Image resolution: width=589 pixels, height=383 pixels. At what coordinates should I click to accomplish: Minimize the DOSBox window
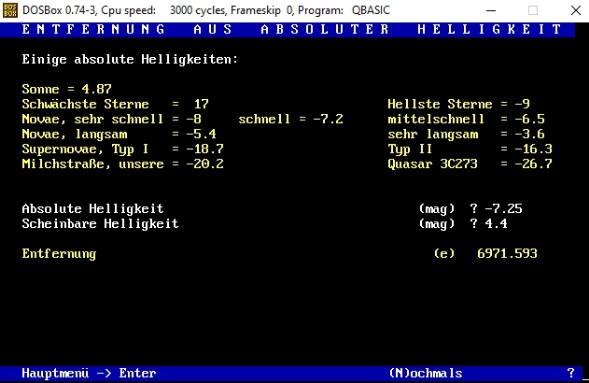(x=491, y=11)
